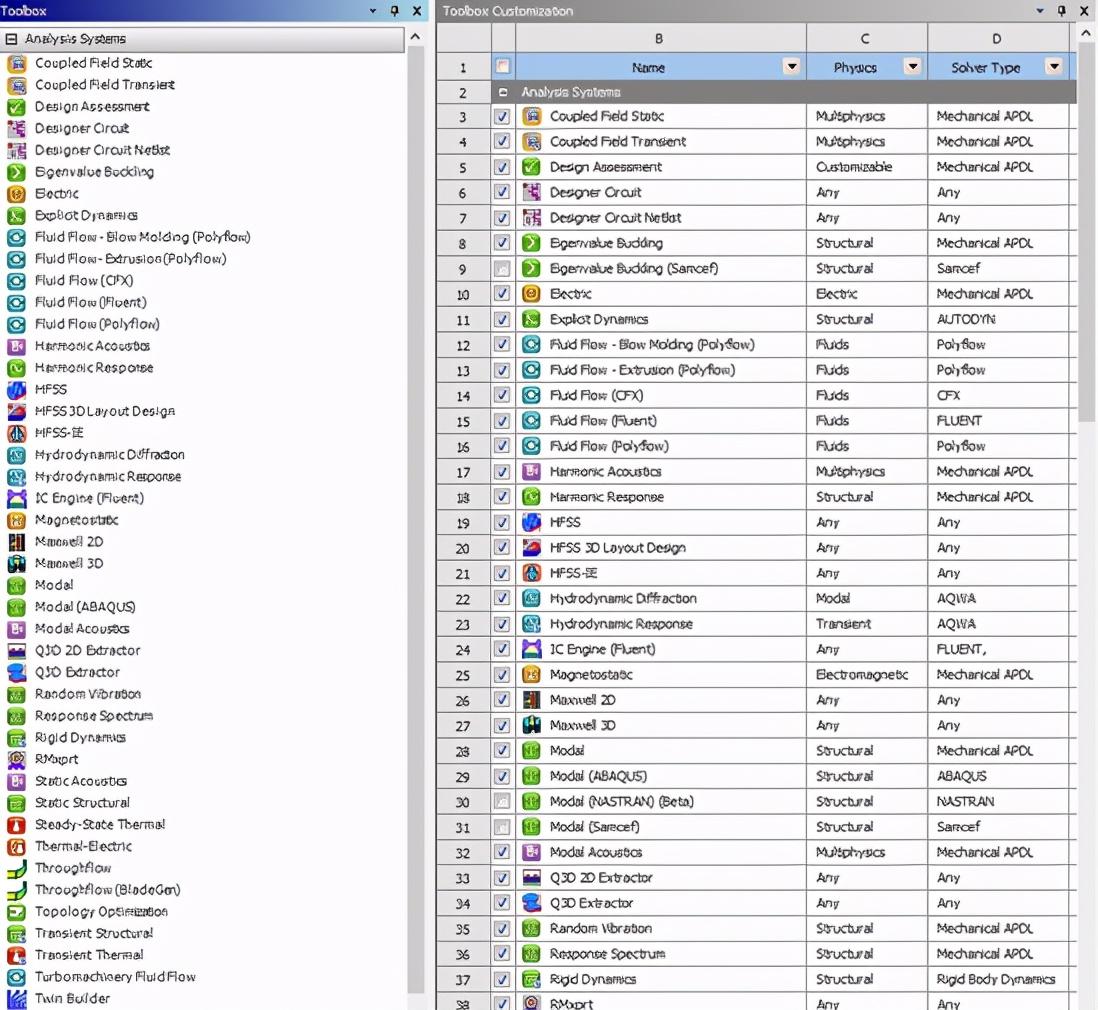The width and height of the screenshot is (1098, 1010).
Task: Enable Modal (NASTRAN) (Beta) checkbox
Action: coord(502,801)
